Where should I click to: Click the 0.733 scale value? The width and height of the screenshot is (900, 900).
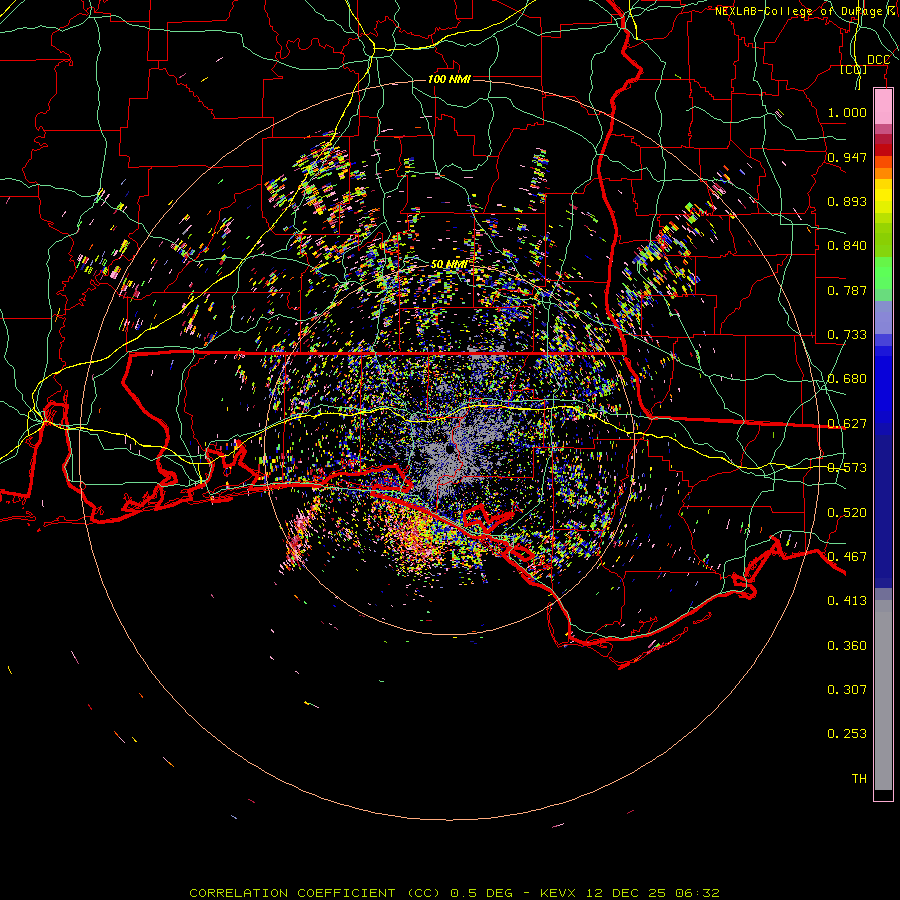tap(847, 335)
